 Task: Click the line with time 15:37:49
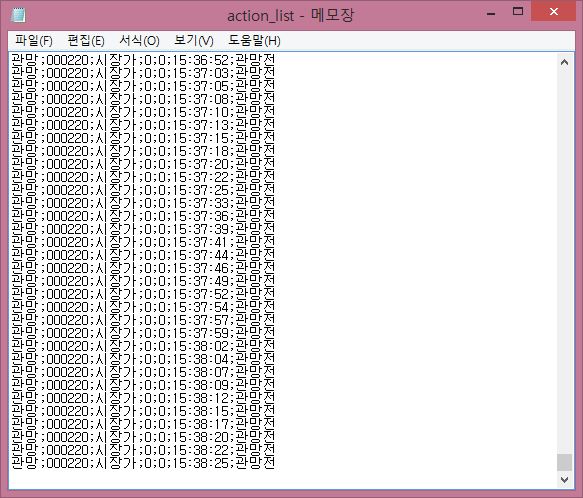(x=143, y=282)
